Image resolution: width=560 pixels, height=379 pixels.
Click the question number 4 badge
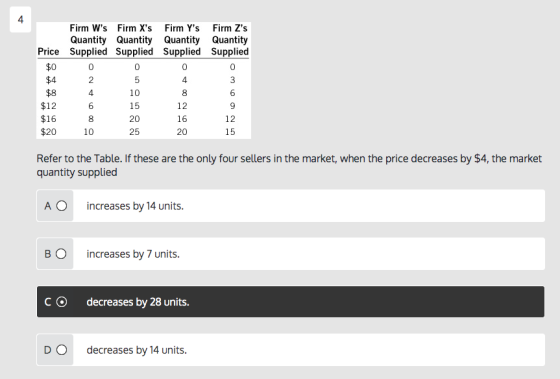[20, 19]
